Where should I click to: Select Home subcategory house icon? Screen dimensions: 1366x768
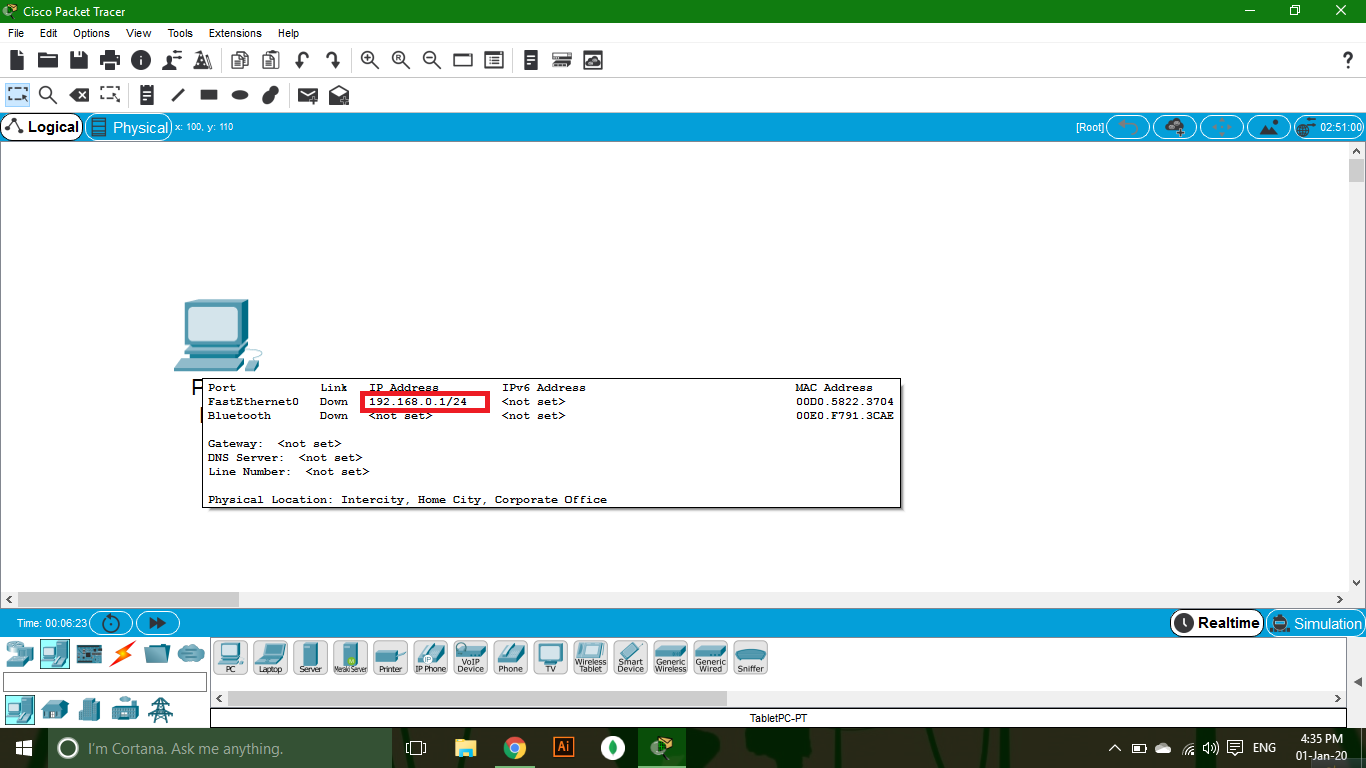[55, 710]
